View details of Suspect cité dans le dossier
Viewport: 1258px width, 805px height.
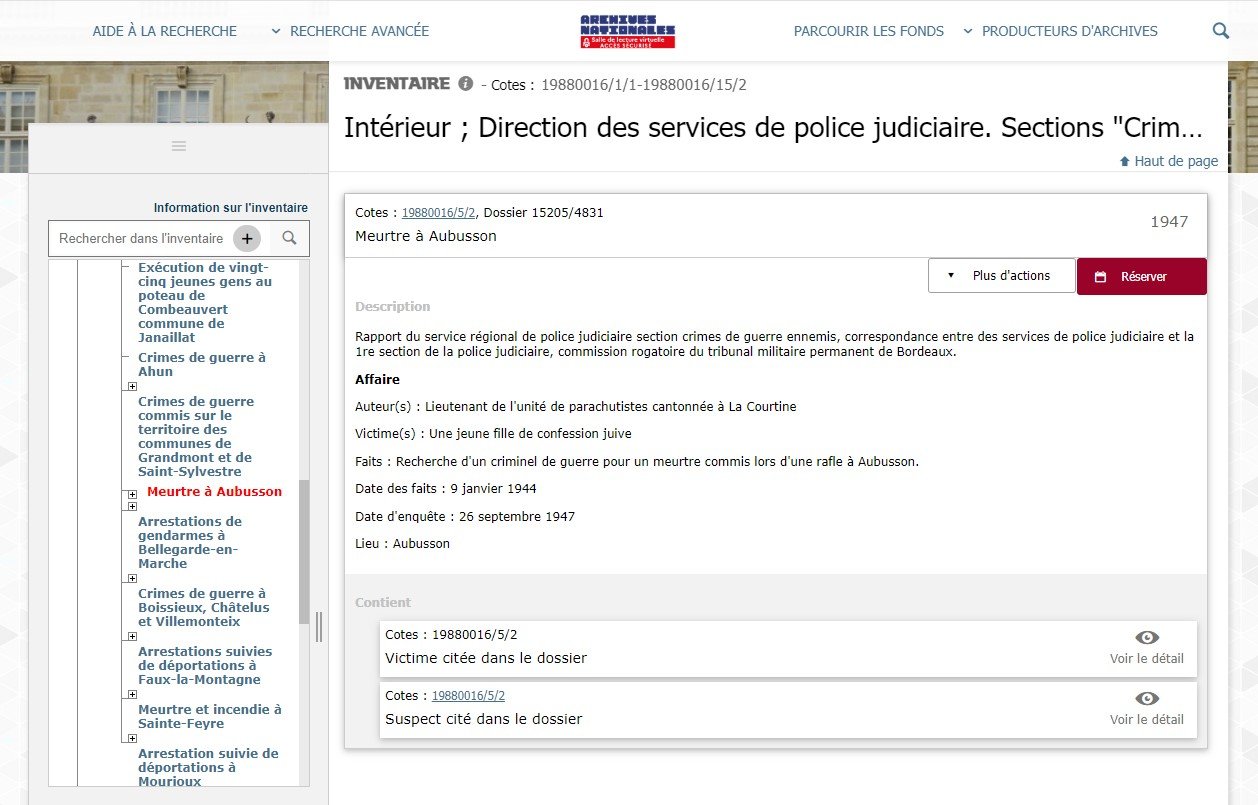point(1146,708)
